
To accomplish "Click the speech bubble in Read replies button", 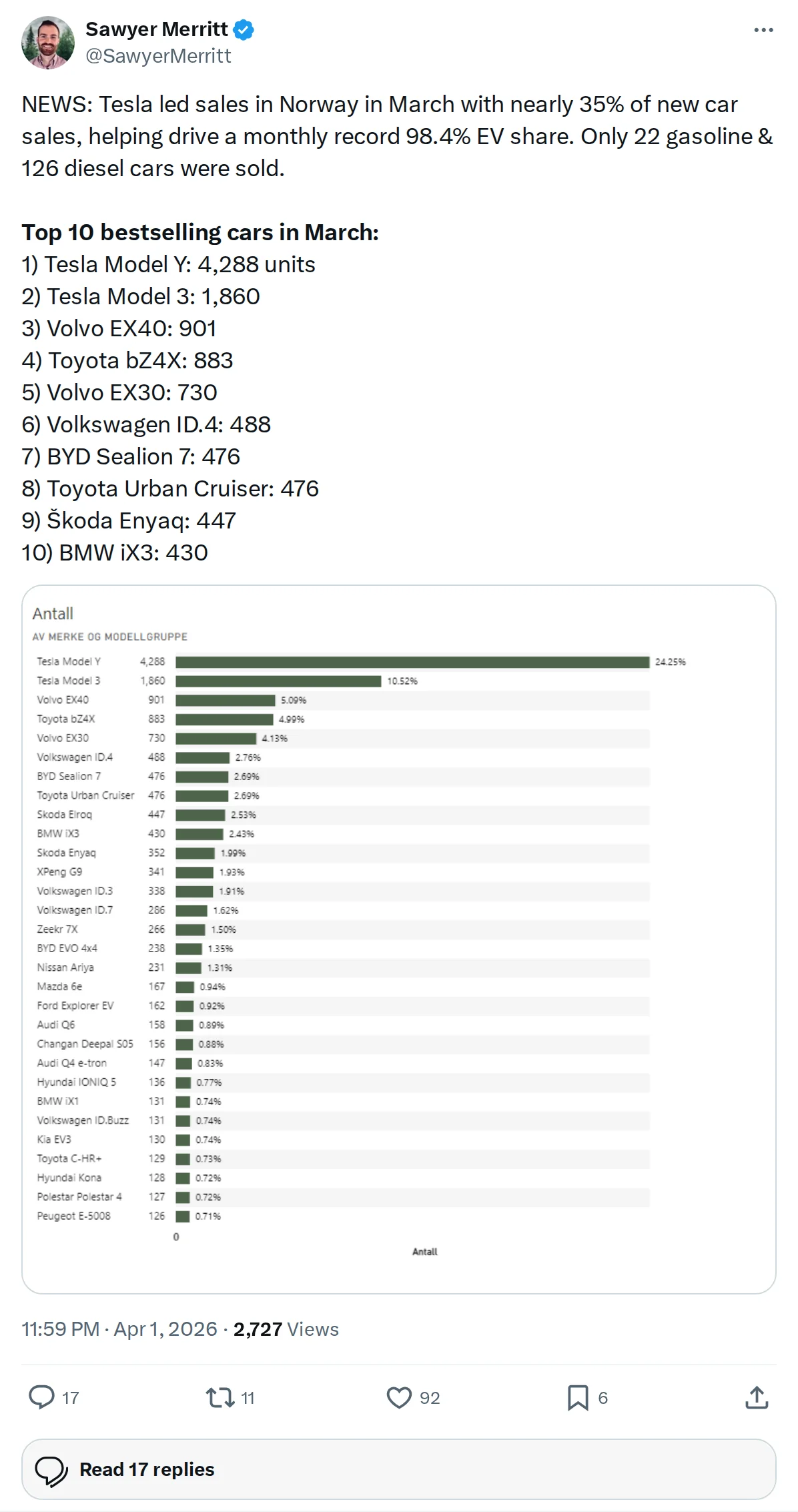I will point(51,1470).
